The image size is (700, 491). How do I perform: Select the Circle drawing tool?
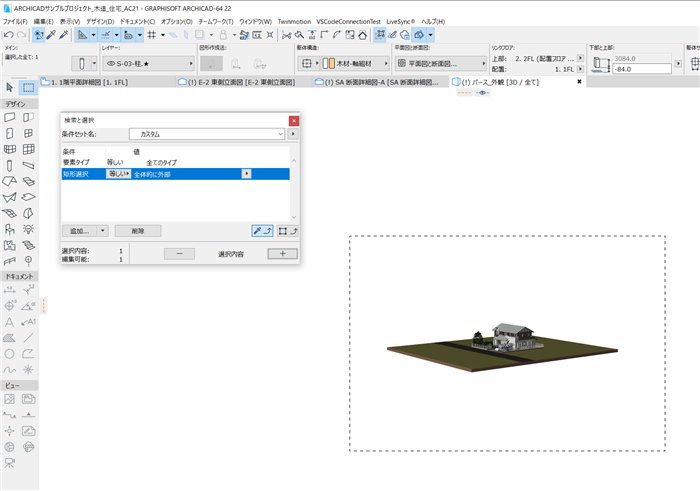click(9, 354)
